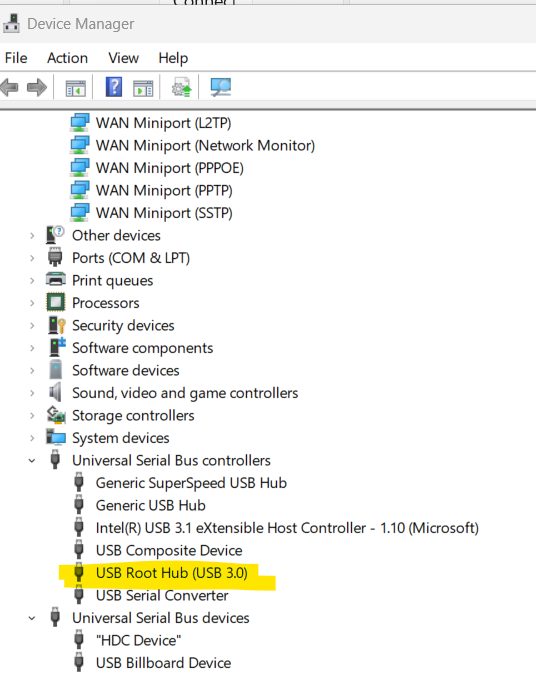The width and height of the screenshot is (536, 681).
Task: Click the Scan for hardware changes icon
Action: [x=221, y=87]
